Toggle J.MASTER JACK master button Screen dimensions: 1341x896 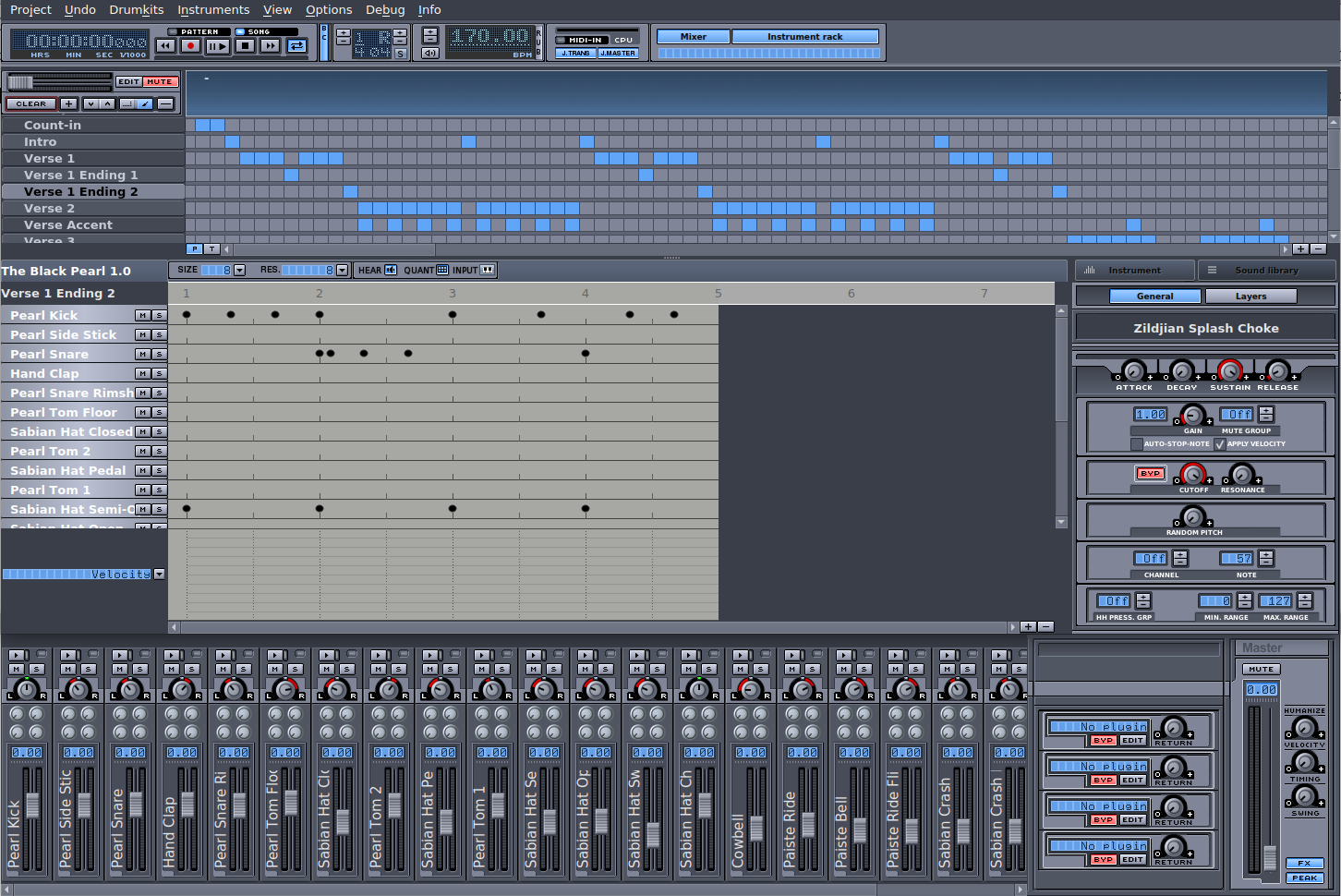[x=617, y=54]
